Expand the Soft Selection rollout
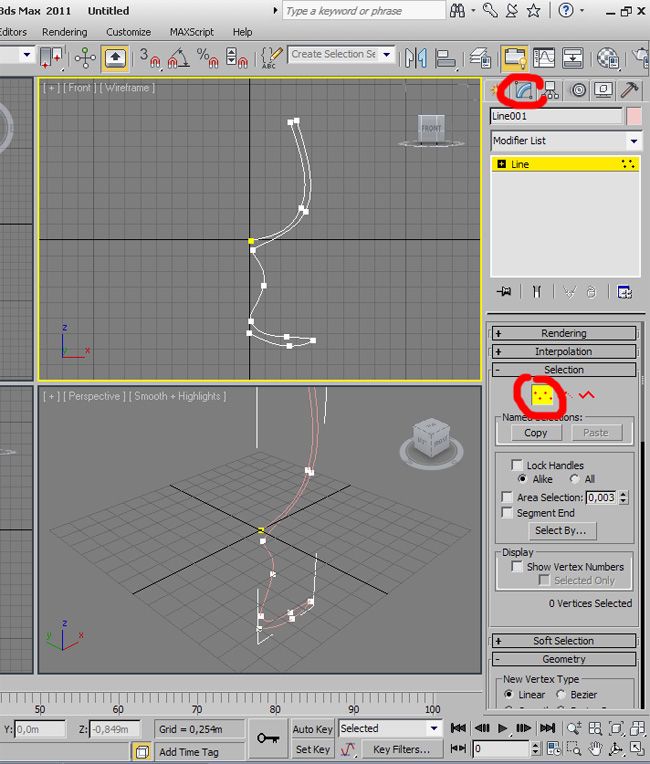 click(x=564, y=641)
